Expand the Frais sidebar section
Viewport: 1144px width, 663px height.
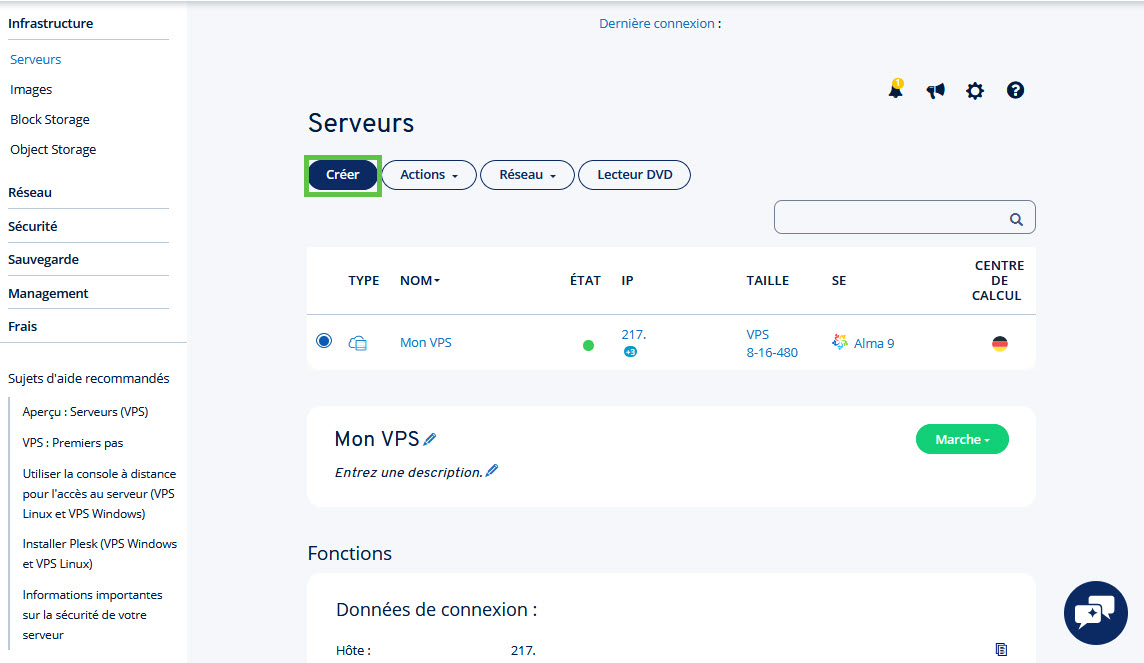(23, 326)
